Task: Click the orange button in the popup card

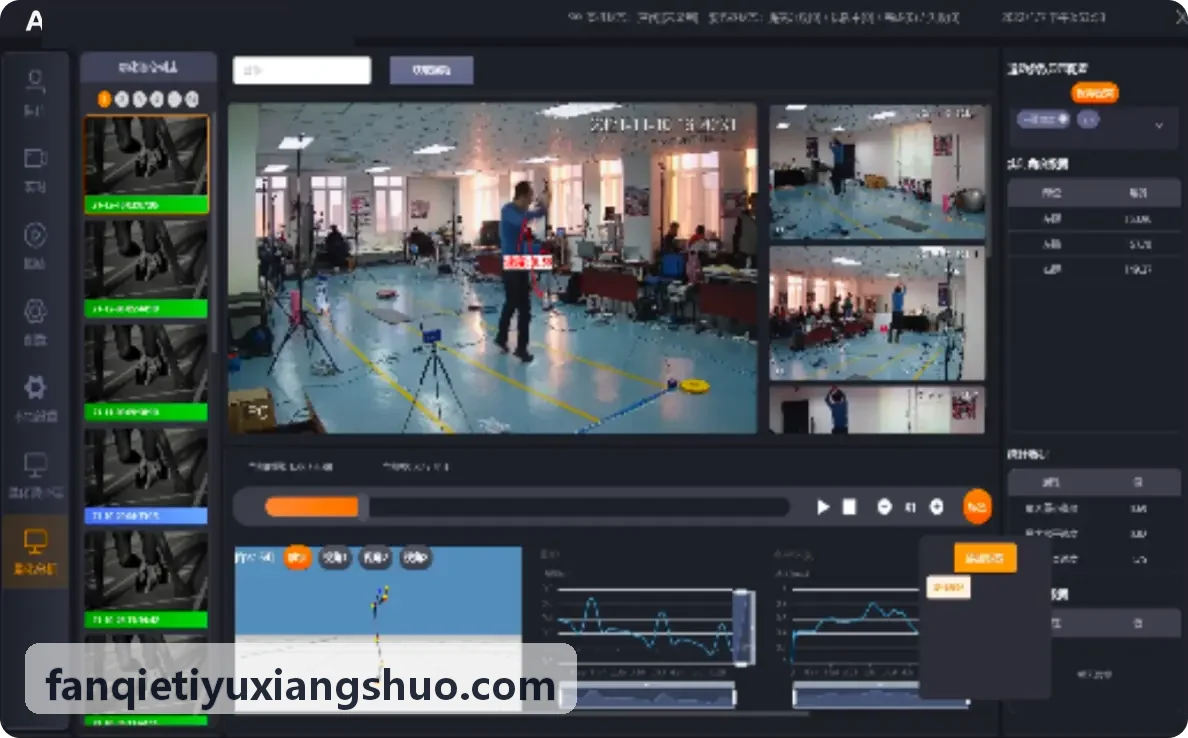Action: pos(985,558)
